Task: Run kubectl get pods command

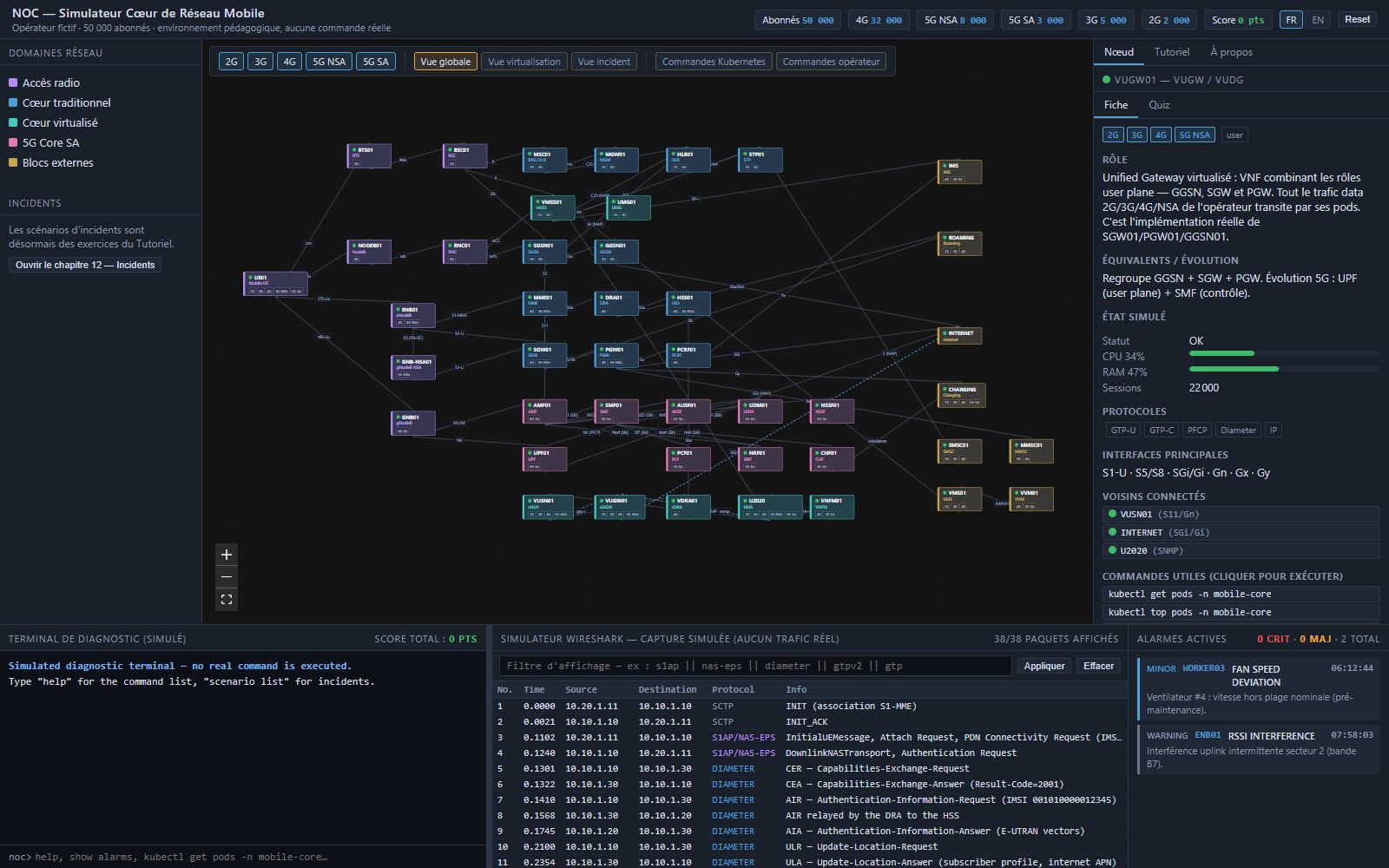Action: point(1241,595)
